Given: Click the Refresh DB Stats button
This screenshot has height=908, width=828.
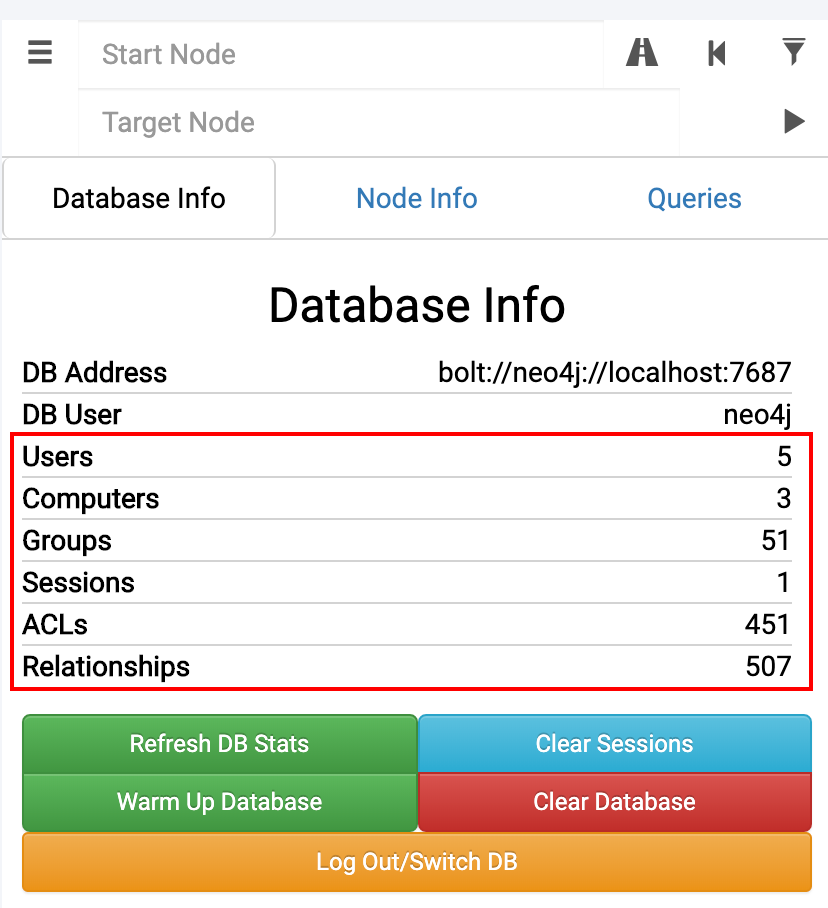Looking at the screenshot, I should point(219,744).
